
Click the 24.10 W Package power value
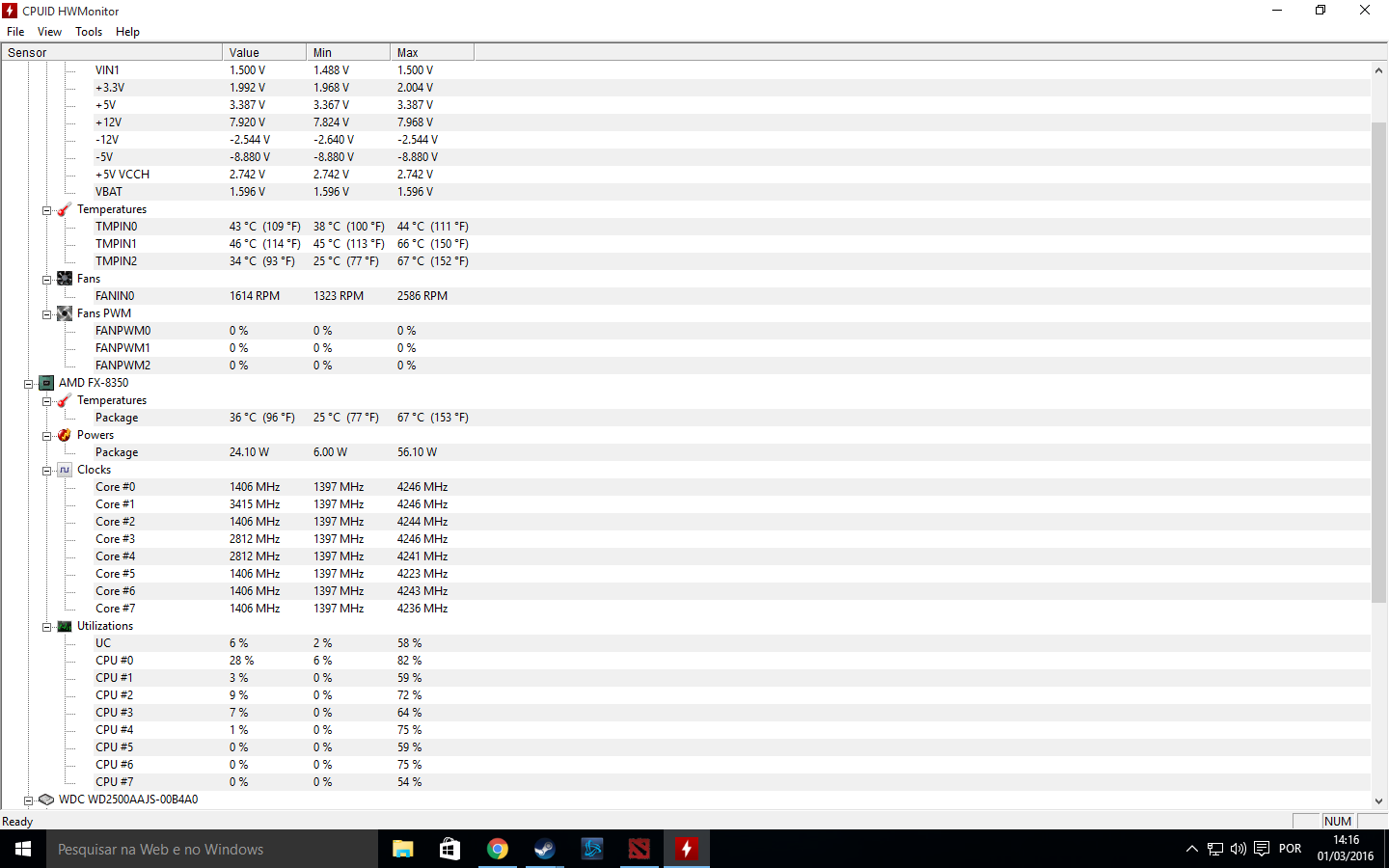[x=249, y=452]
